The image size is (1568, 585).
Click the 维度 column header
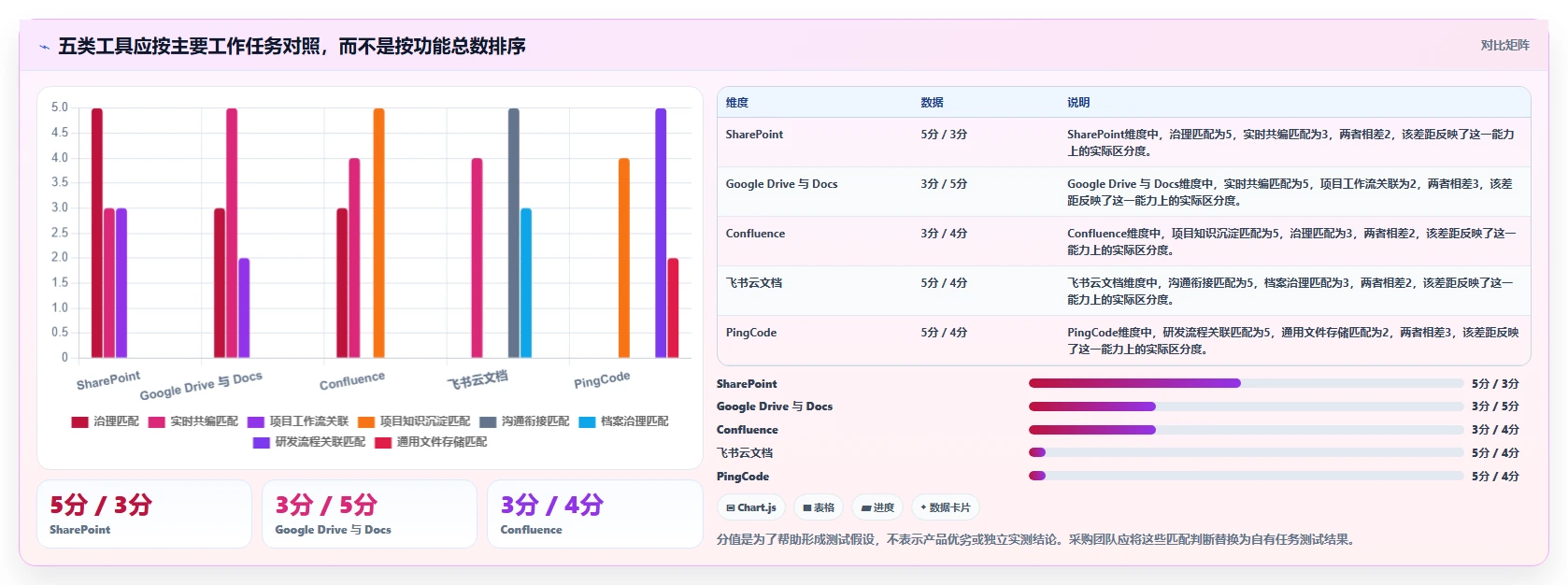(x=737, y=103)
